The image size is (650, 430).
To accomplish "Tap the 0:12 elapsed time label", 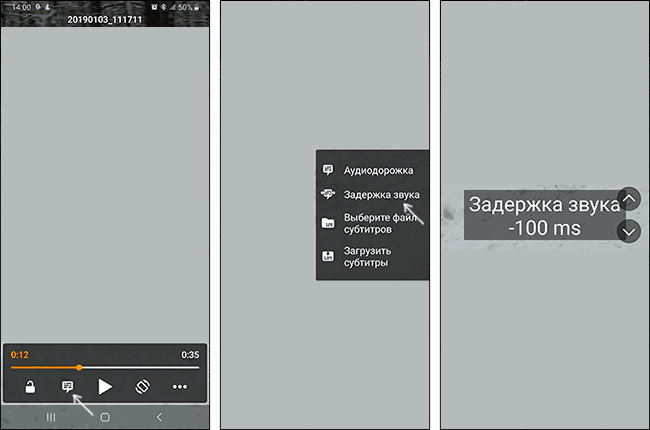I will pyautogui.click(x=20, y=355).
